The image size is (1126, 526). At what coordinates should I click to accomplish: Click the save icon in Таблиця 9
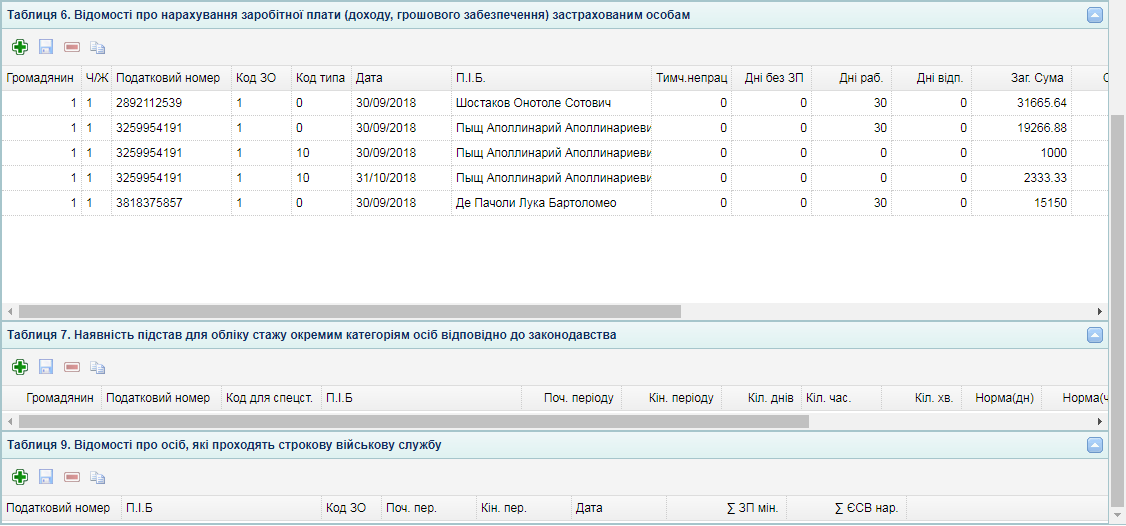coord(46,476)
